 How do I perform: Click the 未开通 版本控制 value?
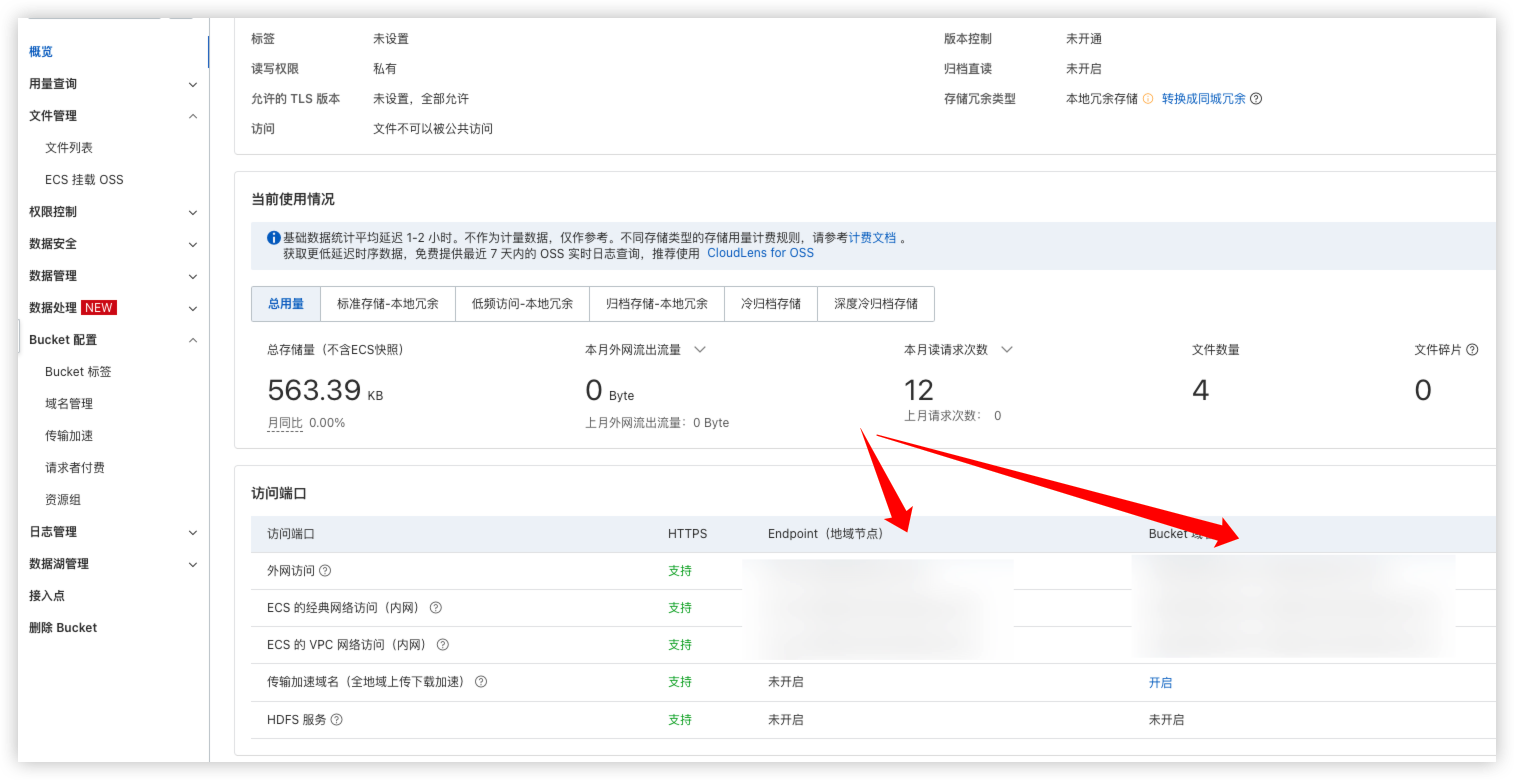[1084, 39]
